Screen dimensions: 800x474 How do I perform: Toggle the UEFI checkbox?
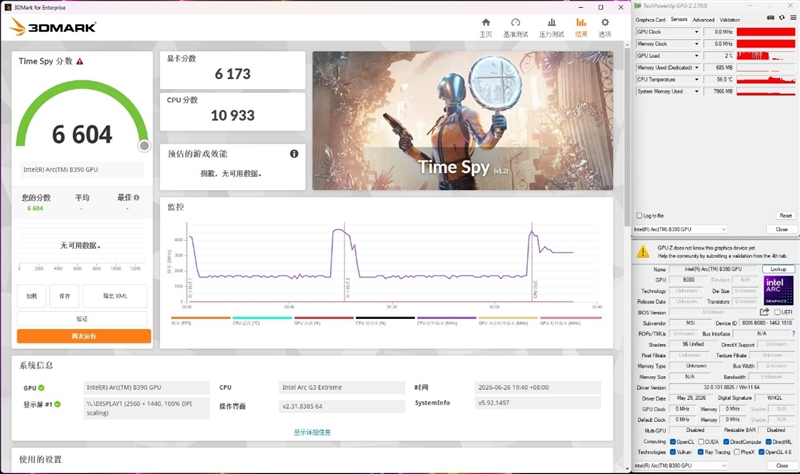tap(777, 312)
